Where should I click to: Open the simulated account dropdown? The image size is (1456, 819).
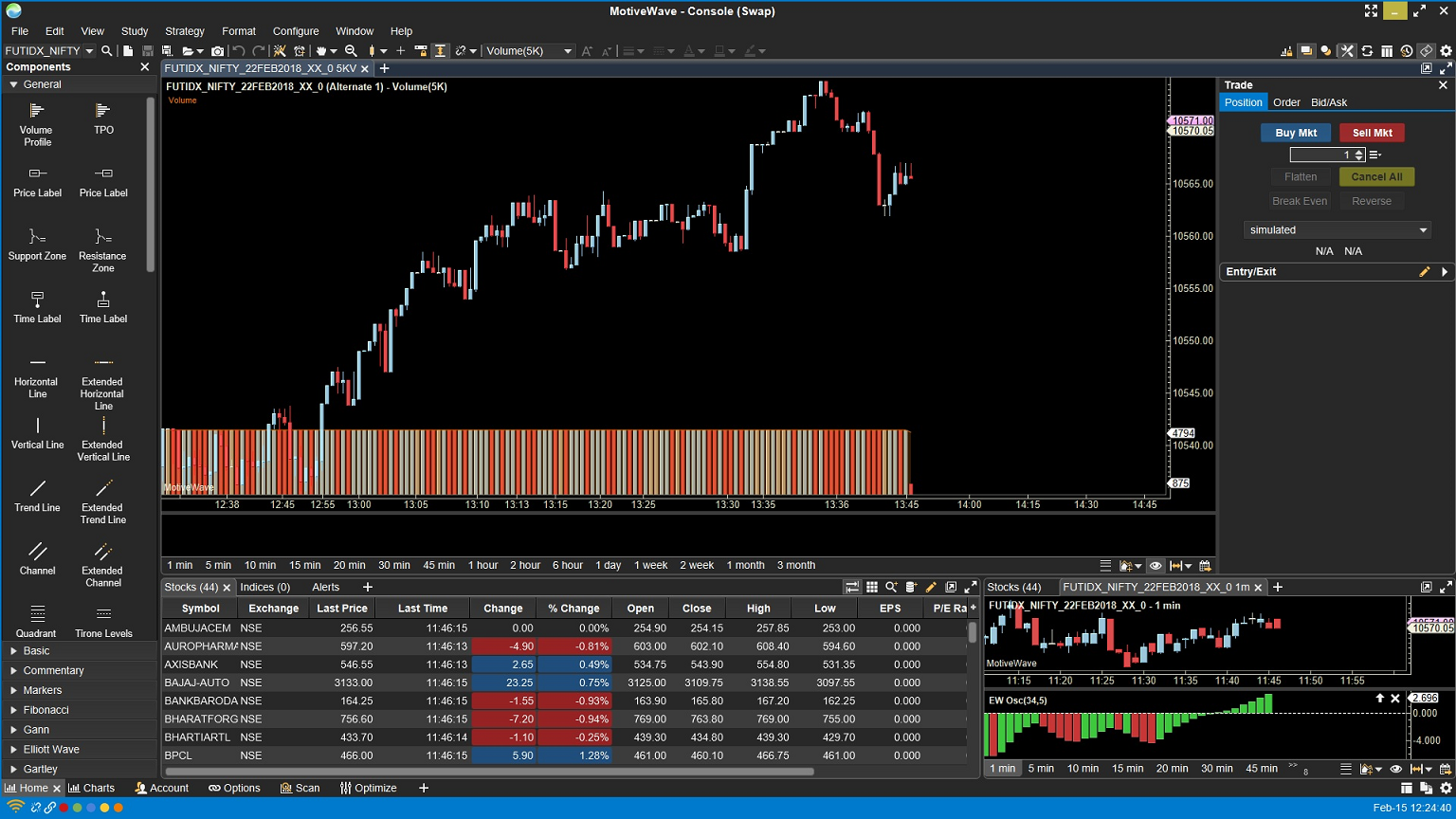click(1338, 230)
